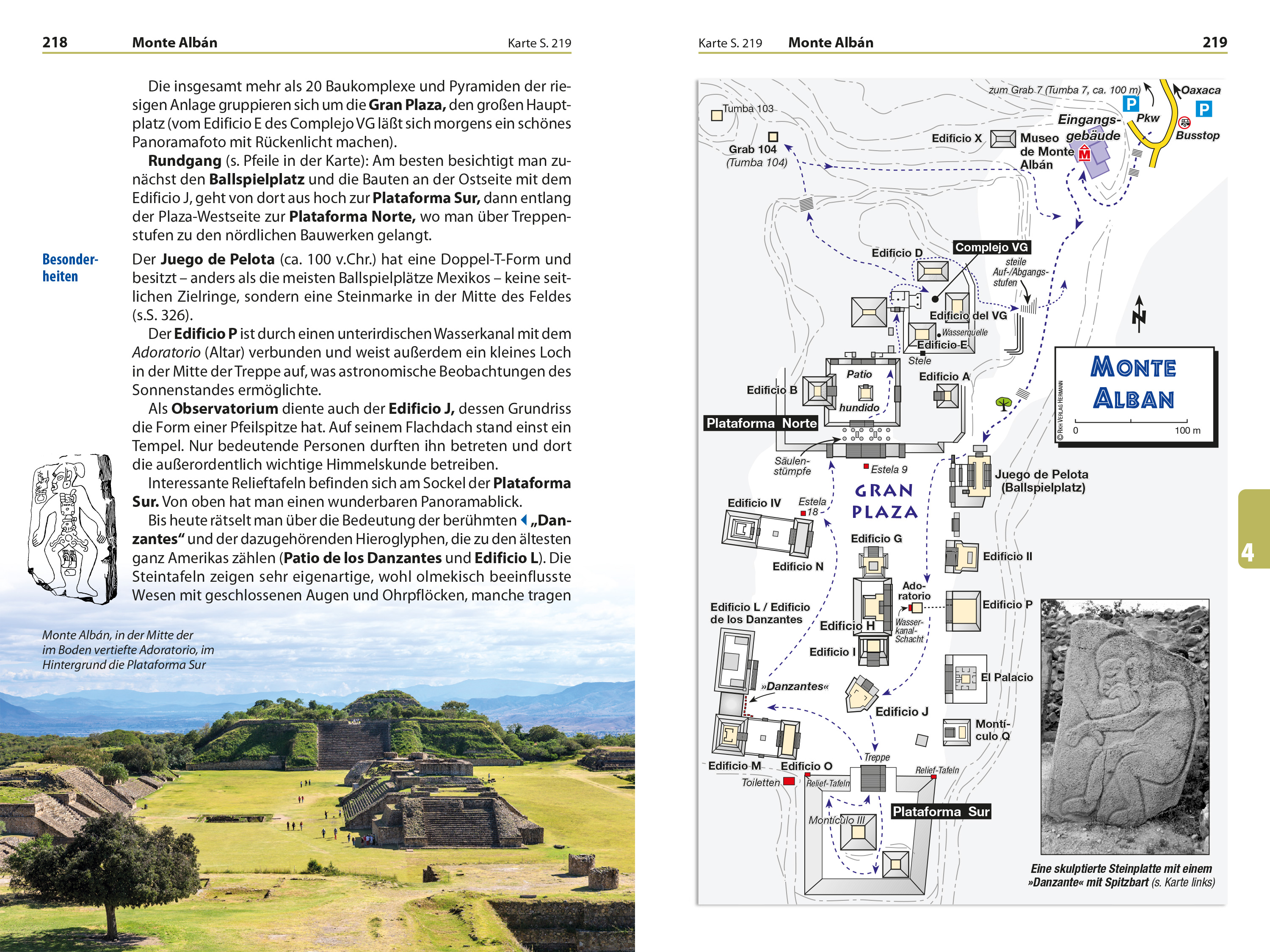Image resolution: width=1270 pixels, height=952 pixels.
Task: Click the sculpted stone slab photo
Action: click(x=1124, y=726)
